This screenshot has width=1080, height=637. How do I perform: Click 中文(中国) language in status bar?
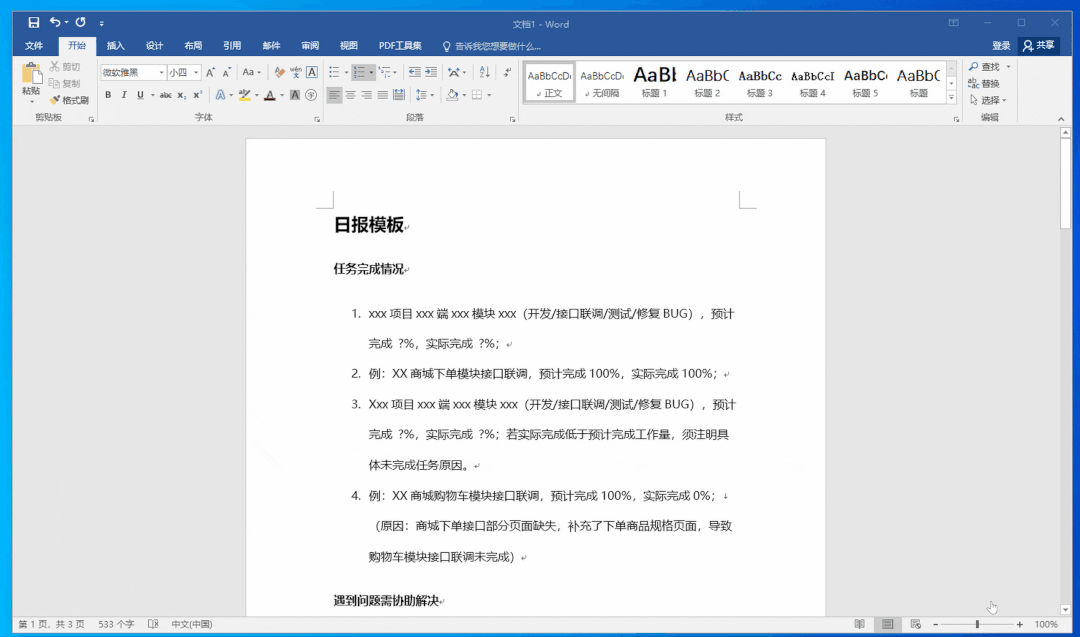tap(191, 624)
